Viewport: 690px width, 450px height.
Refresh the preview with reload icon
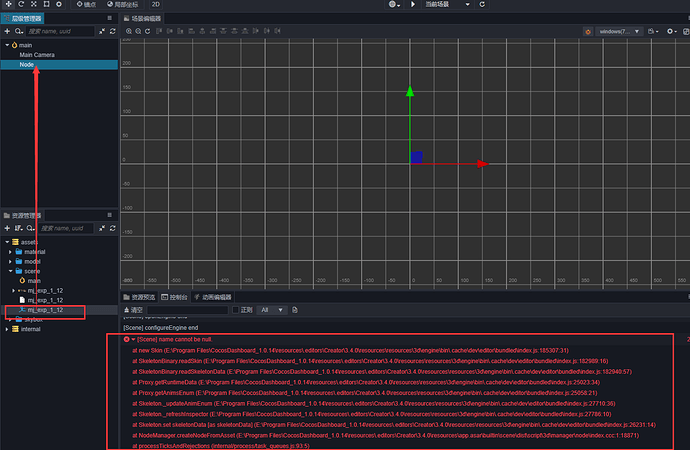pos(482,4)
